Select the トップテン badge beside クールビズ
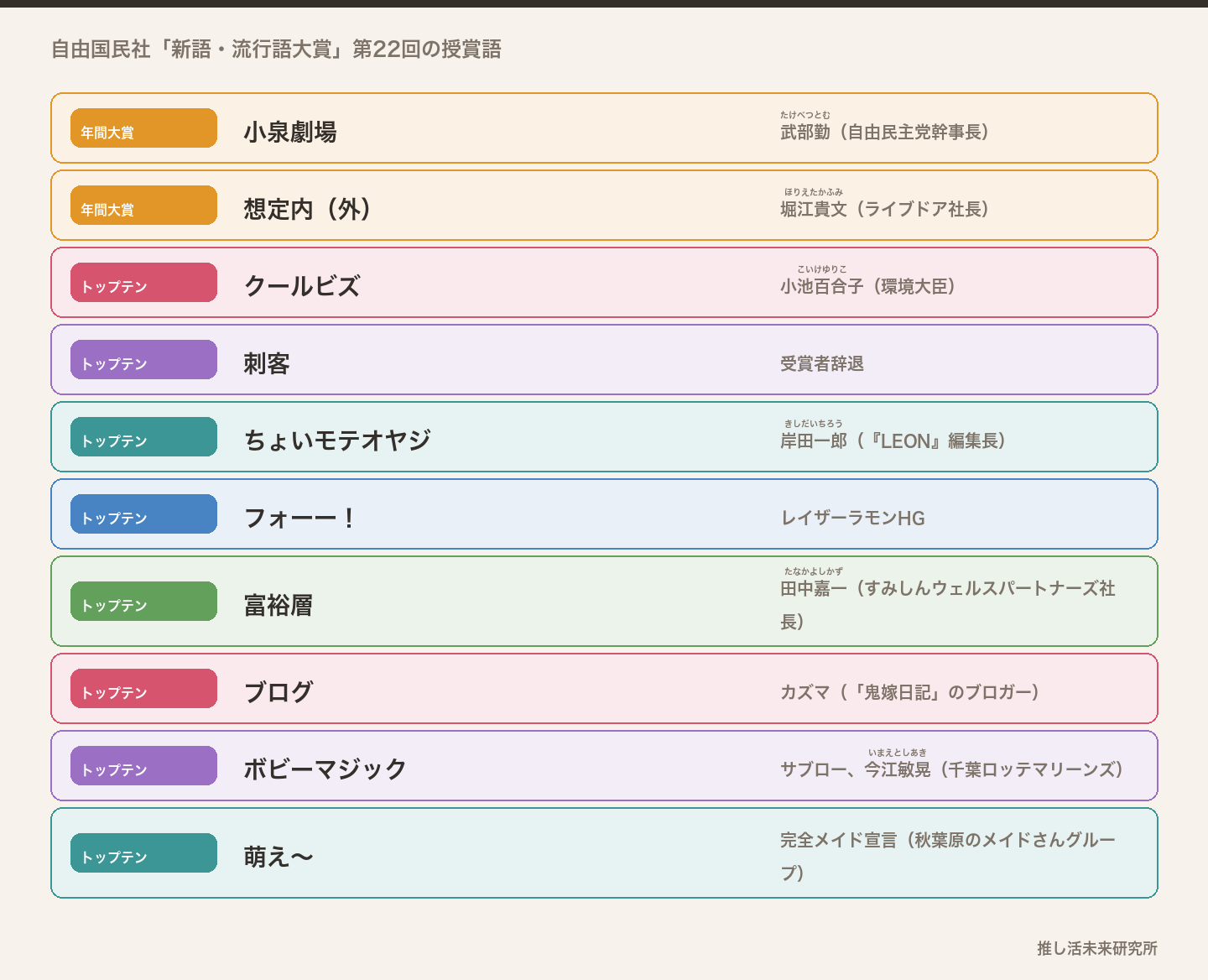 tap(143, 283)
